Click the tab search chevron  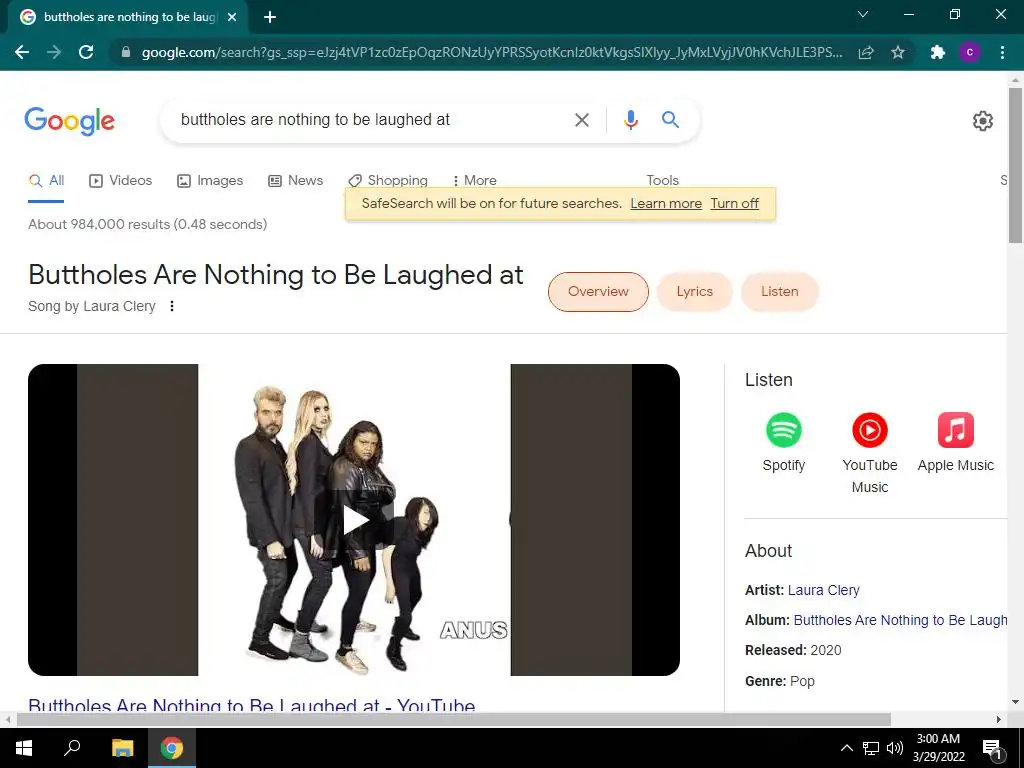863,14
